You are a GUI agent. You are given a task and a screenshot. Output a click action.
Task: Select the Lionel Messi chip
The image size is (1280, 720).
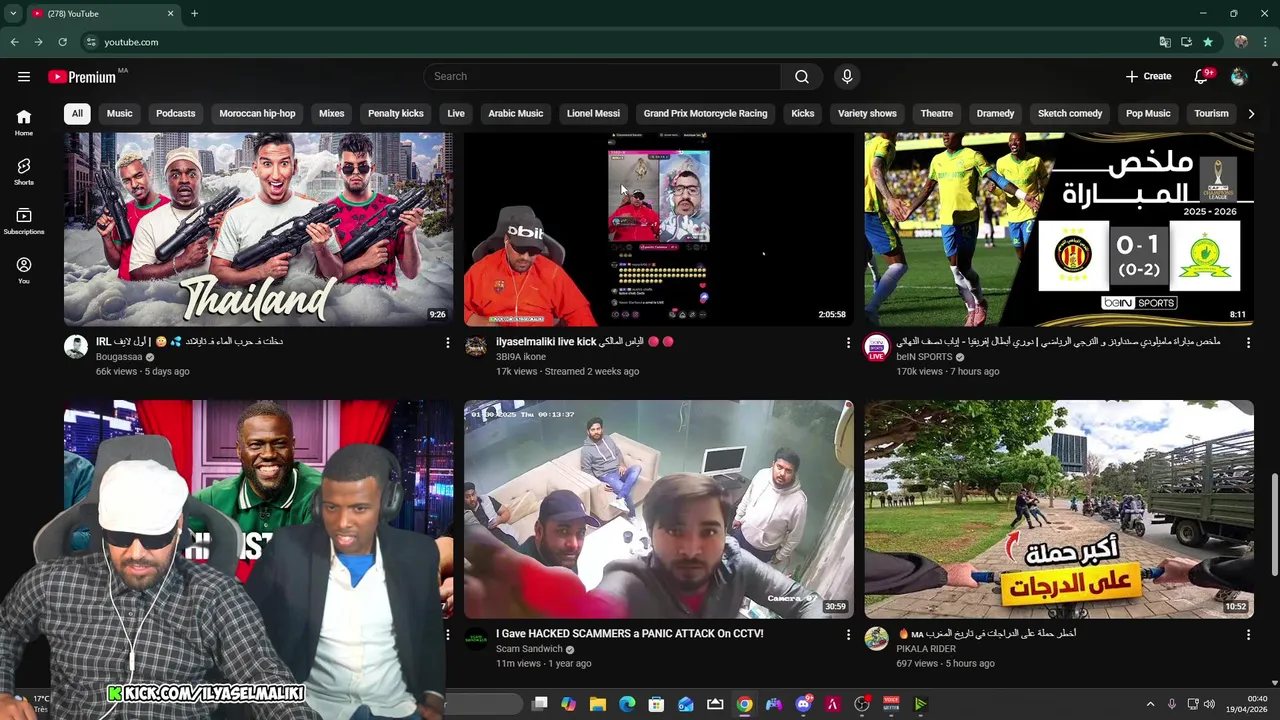(593, 113)
